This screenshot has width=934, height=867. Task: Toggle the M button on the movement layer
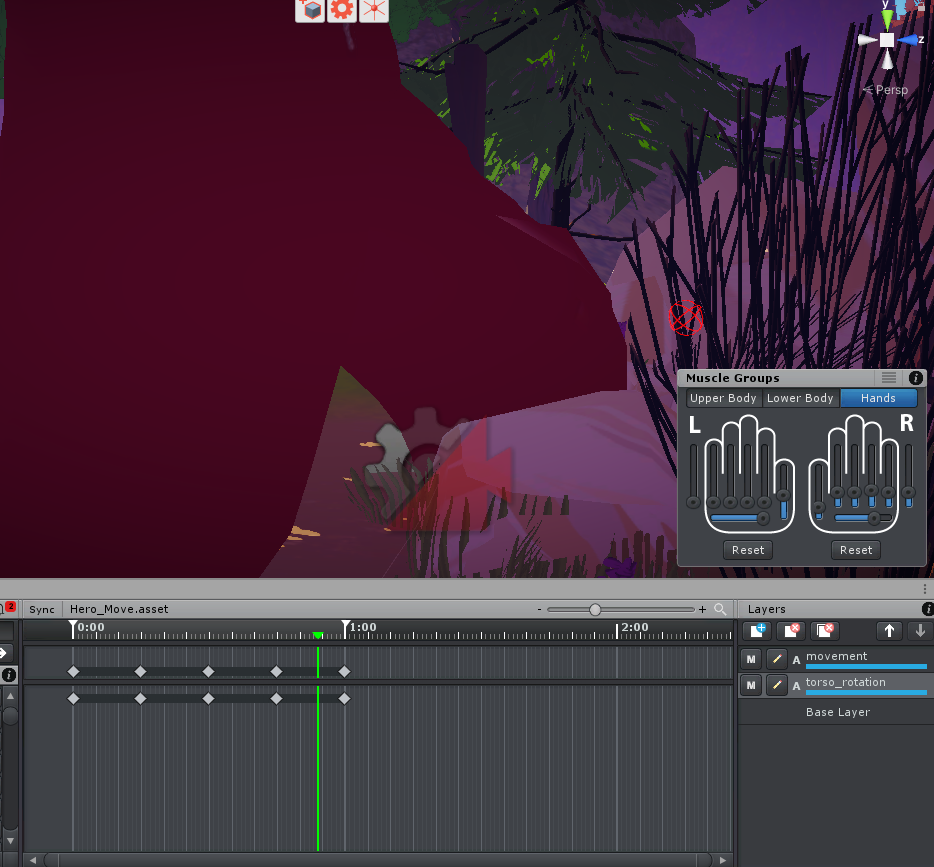pyautogui.click(x=751, y=659)
